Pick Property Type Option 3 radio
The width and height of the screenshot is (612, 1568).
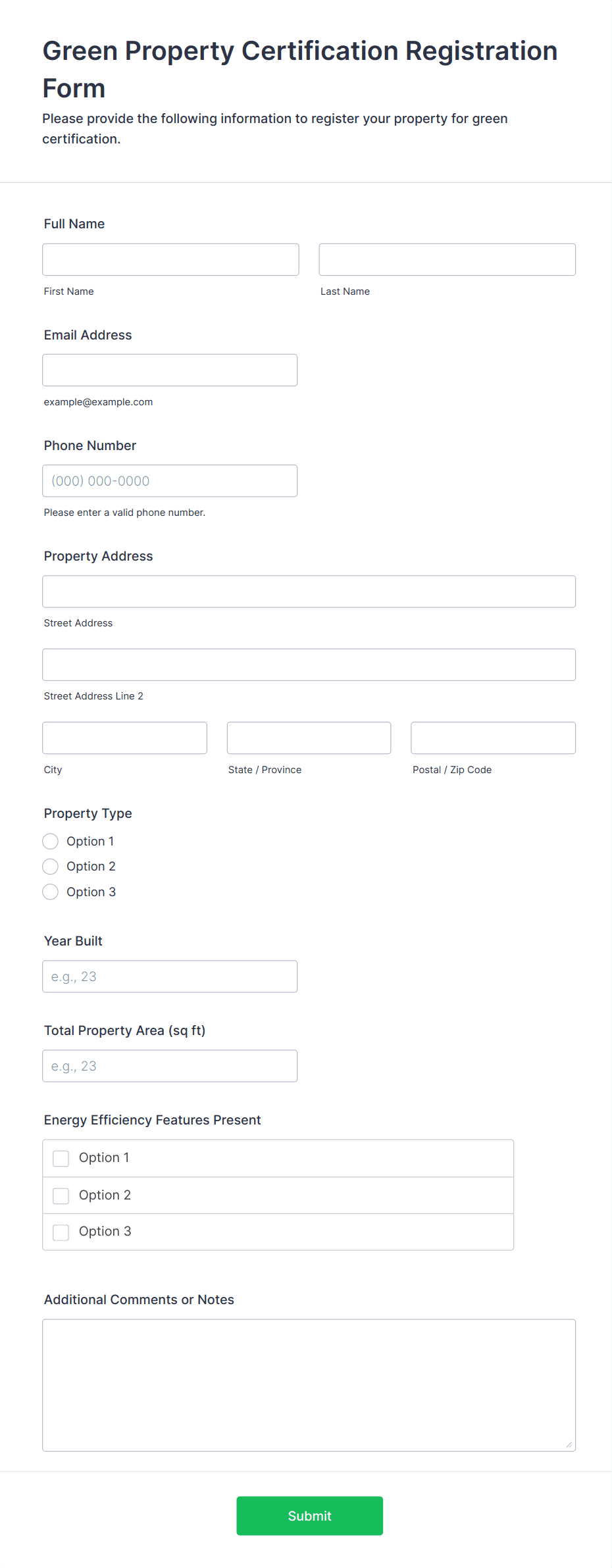tap(51, 892)
